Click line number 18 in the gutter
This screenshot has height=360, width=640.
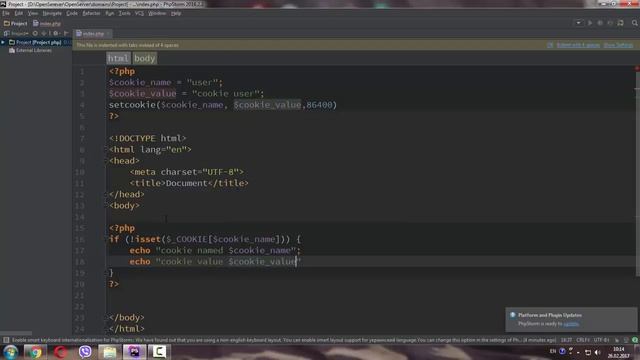[x=80, y=262]
